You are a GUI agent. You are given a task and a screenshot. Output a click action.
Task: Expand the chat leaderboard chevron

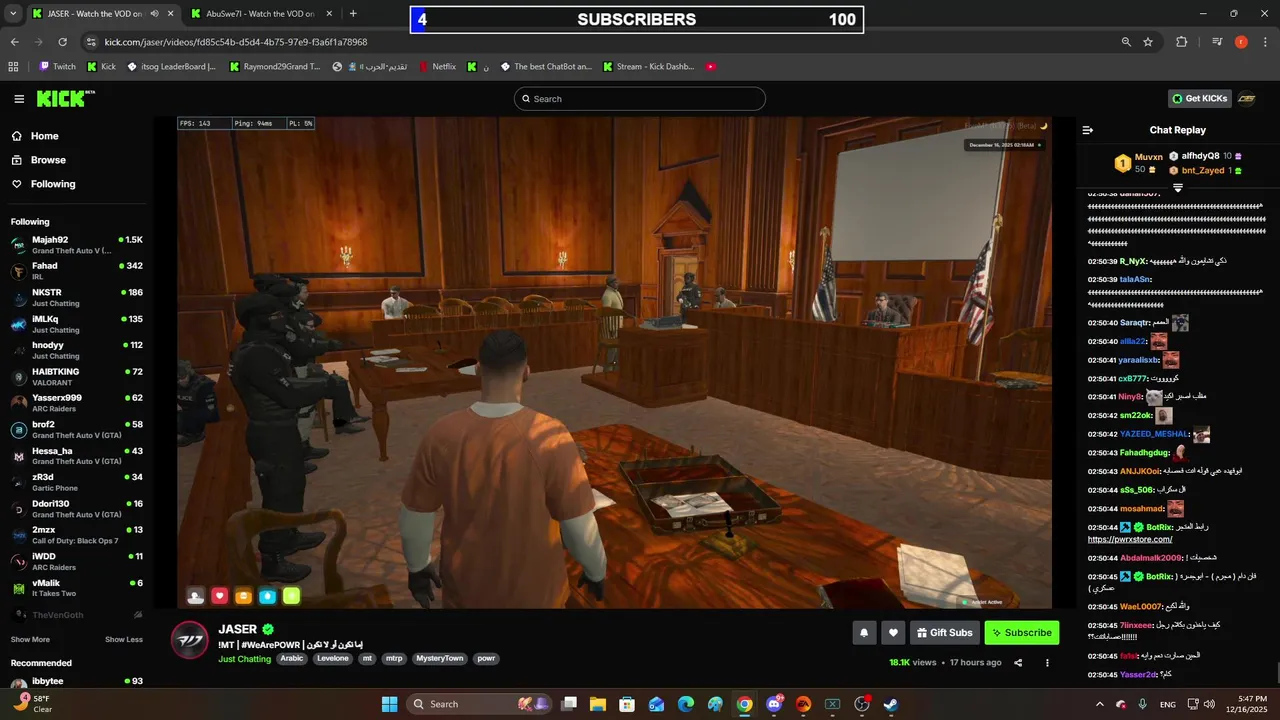point(1178,188)
